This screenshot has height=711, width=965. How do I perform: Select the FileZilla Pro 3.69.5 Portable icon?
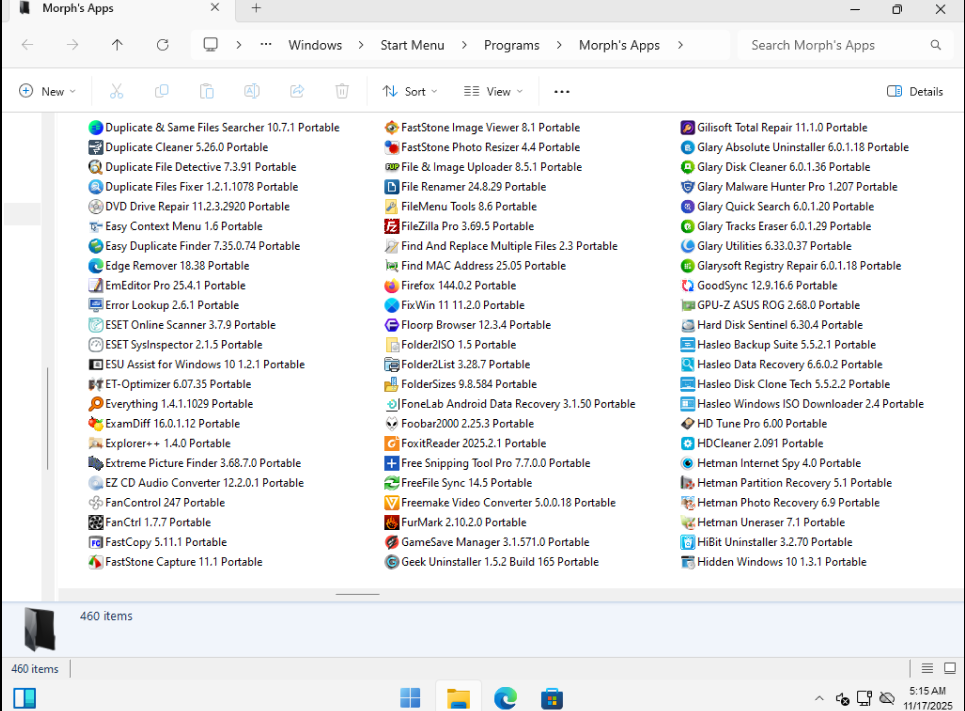point(392,226)
